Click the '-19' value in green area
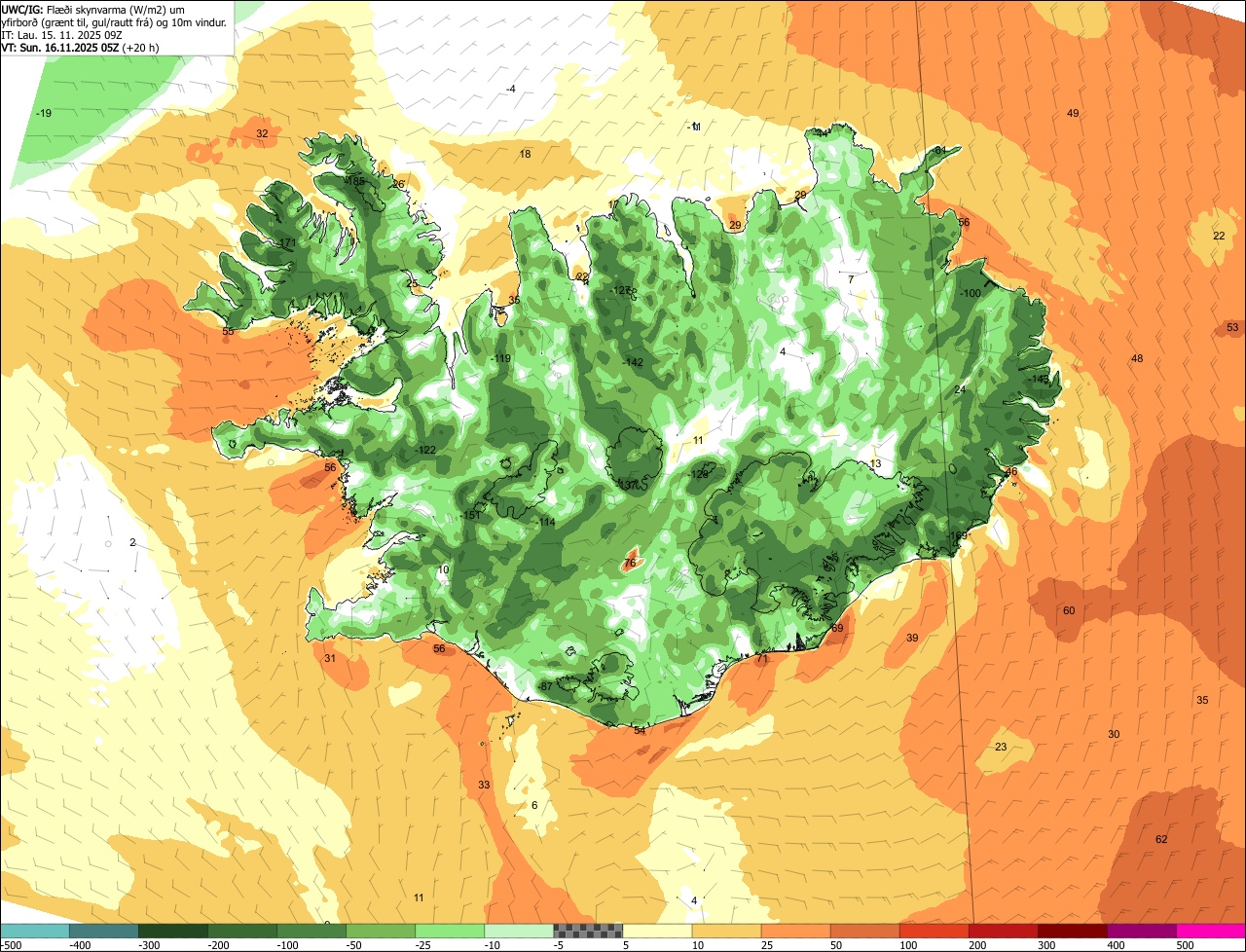This screenshot has width=1246, height=952. point(43,114)
